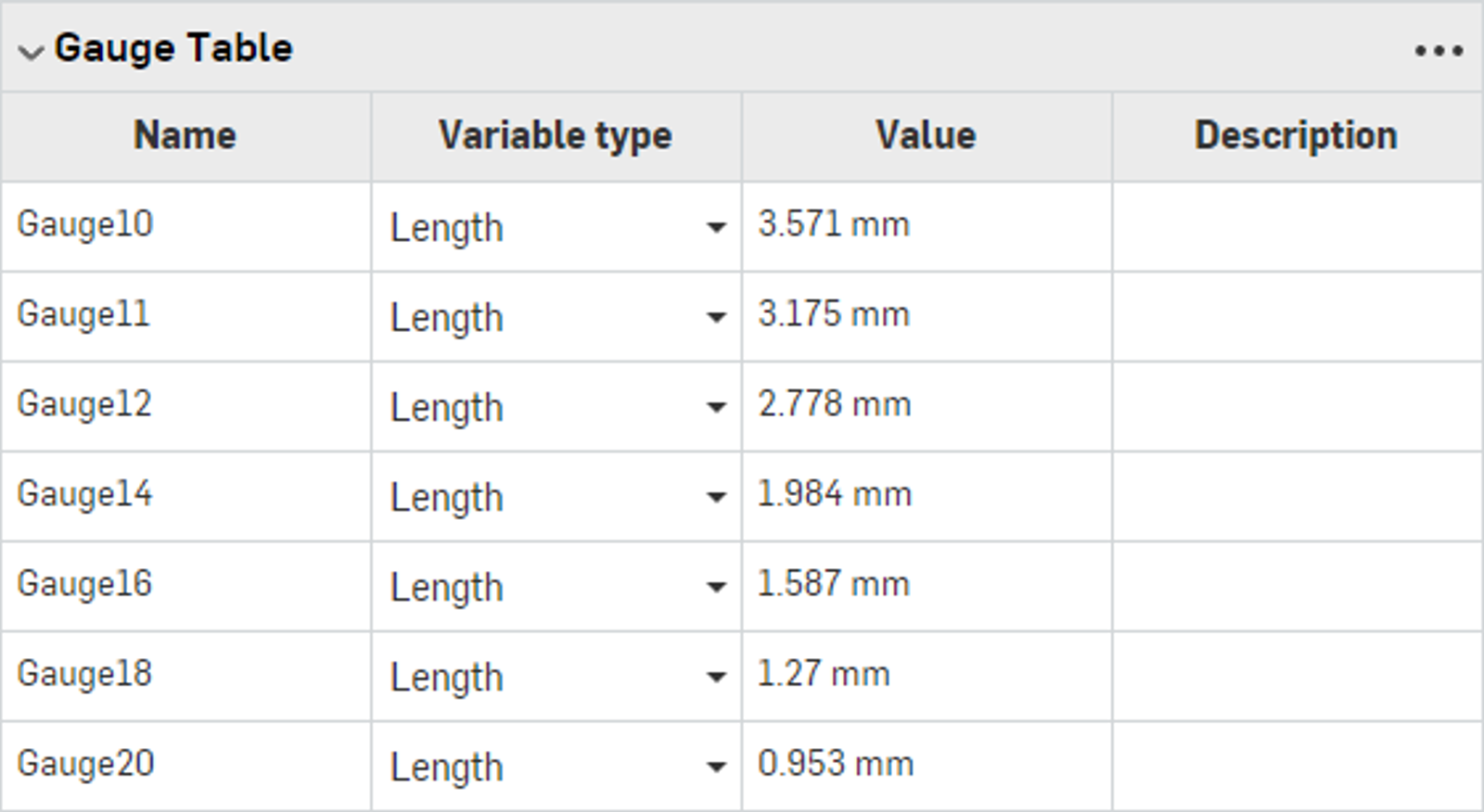Select the 1.587 mm value of Gauge16
Image resolution: width=1484 pixels, height=812 pixels.
pyautogui.click(x=833, y=586)
